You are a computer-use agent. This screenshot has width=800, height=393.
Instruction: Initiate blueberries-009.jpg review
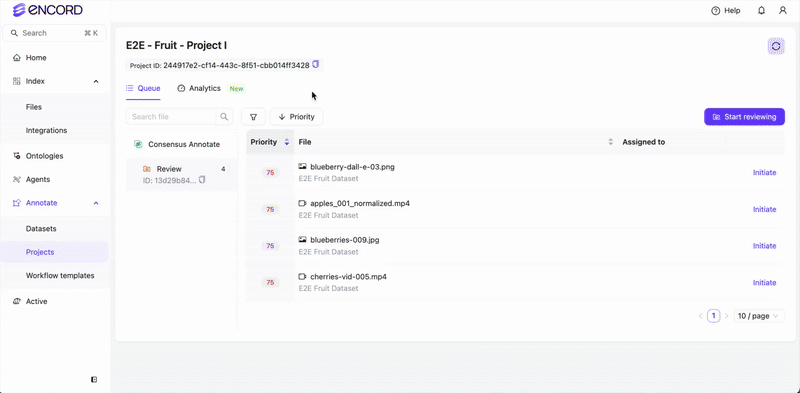click(x=764, y=246)
